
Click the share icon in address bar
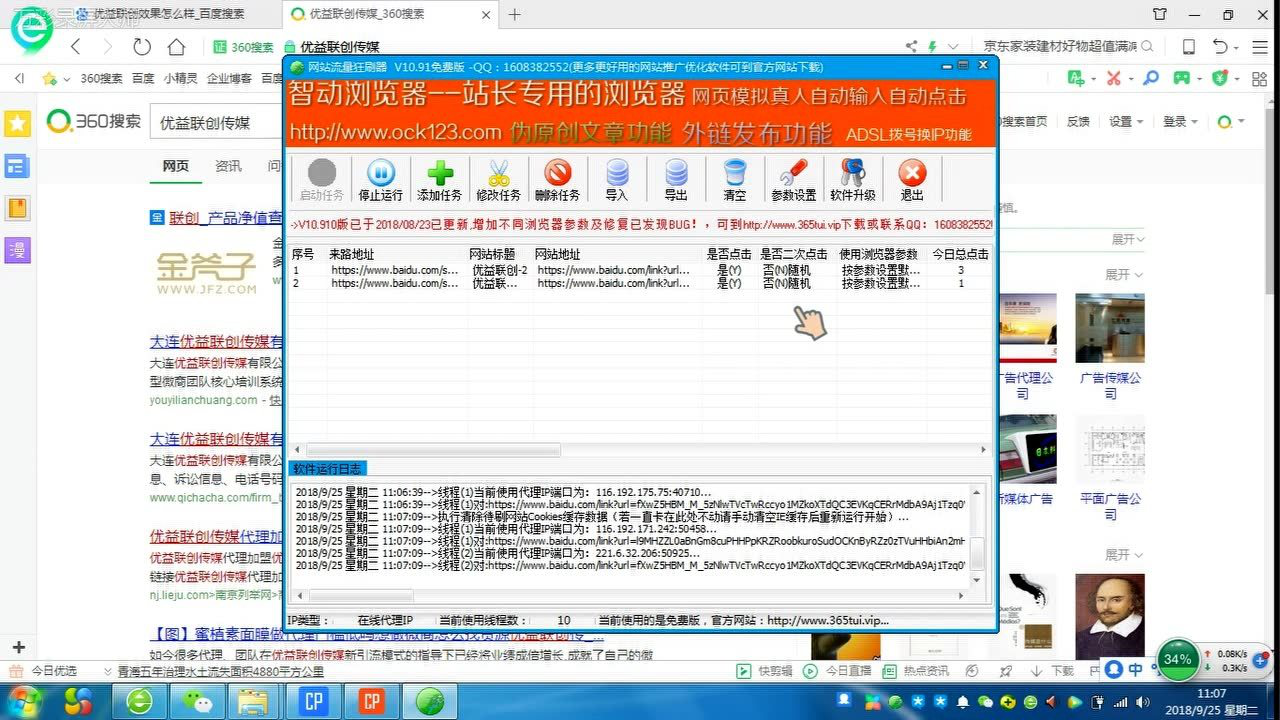[911, 46]
